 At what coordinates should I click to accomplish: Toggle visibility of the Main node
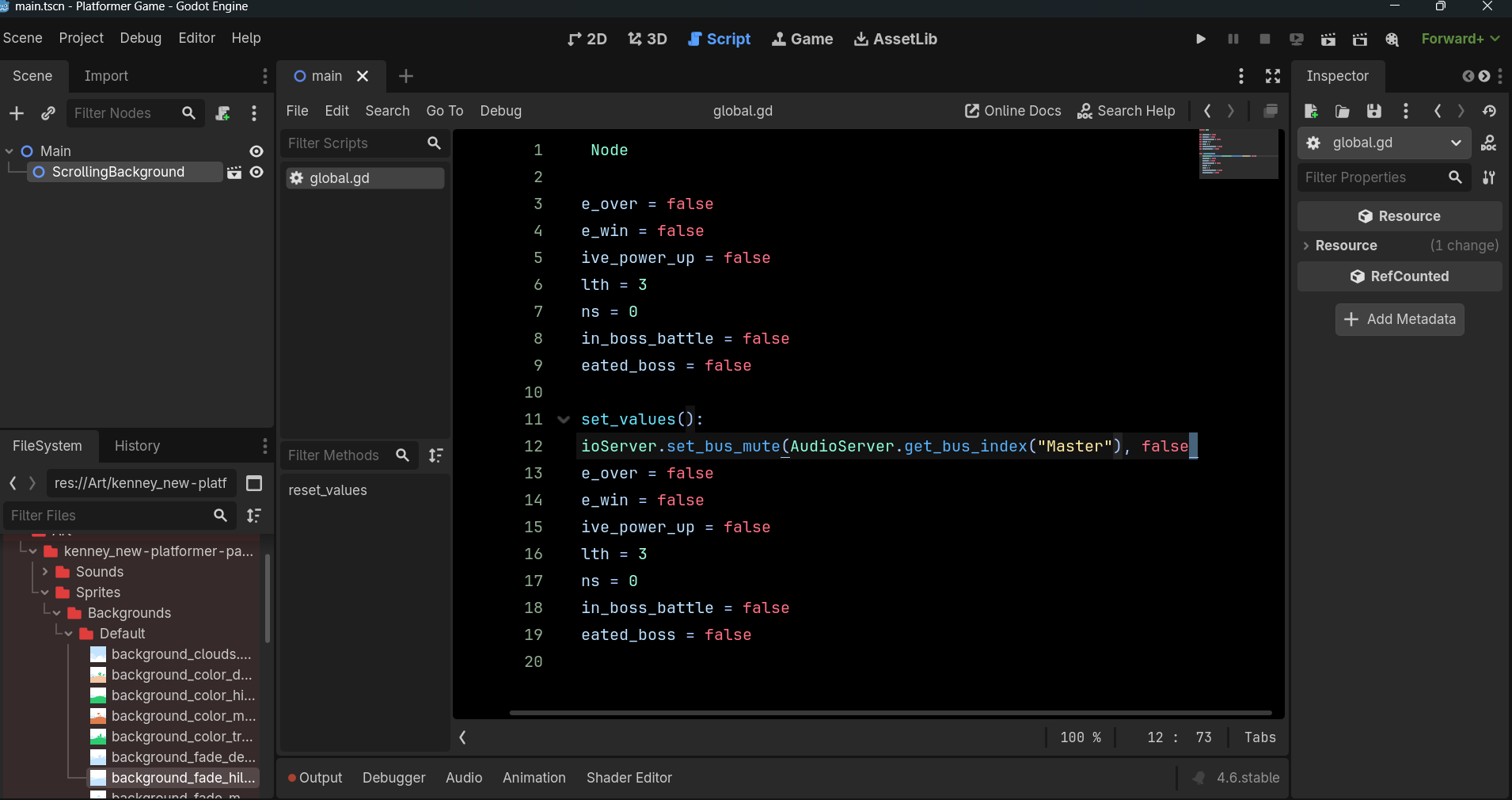pos(256,151)
